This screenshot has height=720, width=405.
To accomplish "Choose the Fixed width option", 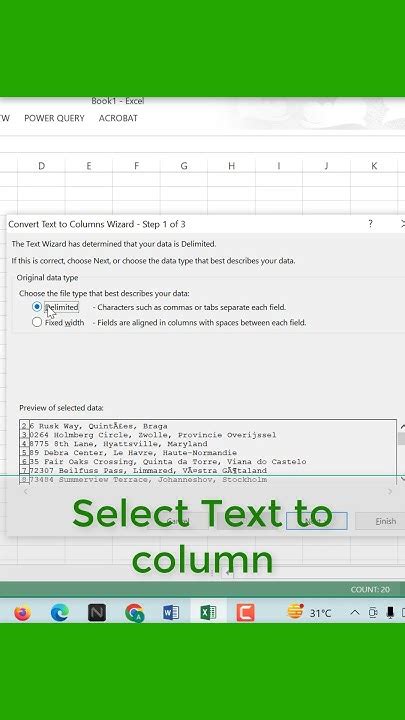I will pos(37,322).
